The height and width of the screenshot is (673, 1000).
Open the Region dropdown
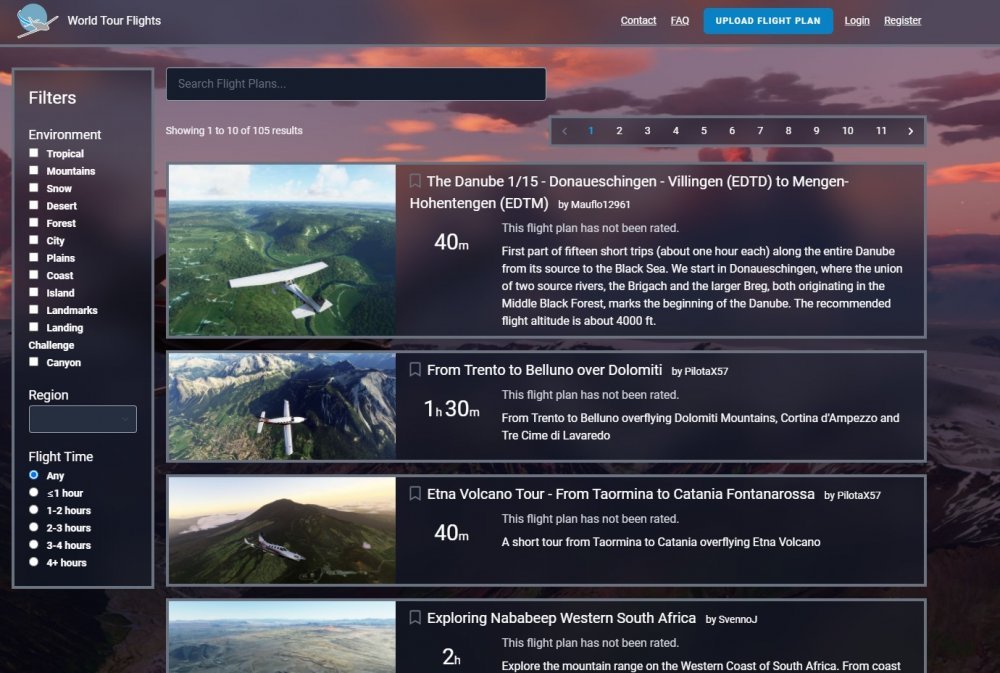(82, 419)
